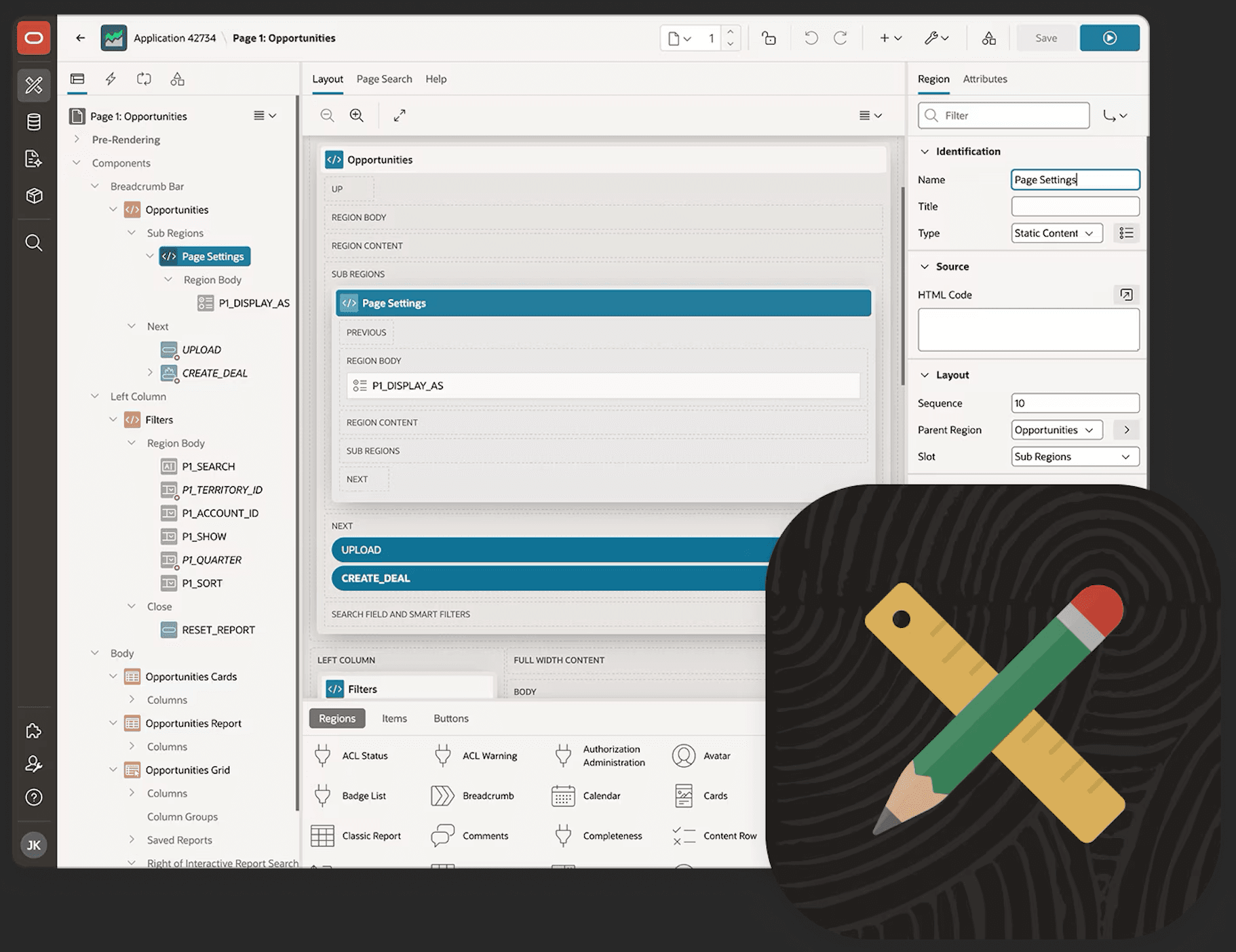
Task: Open the extensions puzzle icon in sidebar
Action: coord(34,731)
